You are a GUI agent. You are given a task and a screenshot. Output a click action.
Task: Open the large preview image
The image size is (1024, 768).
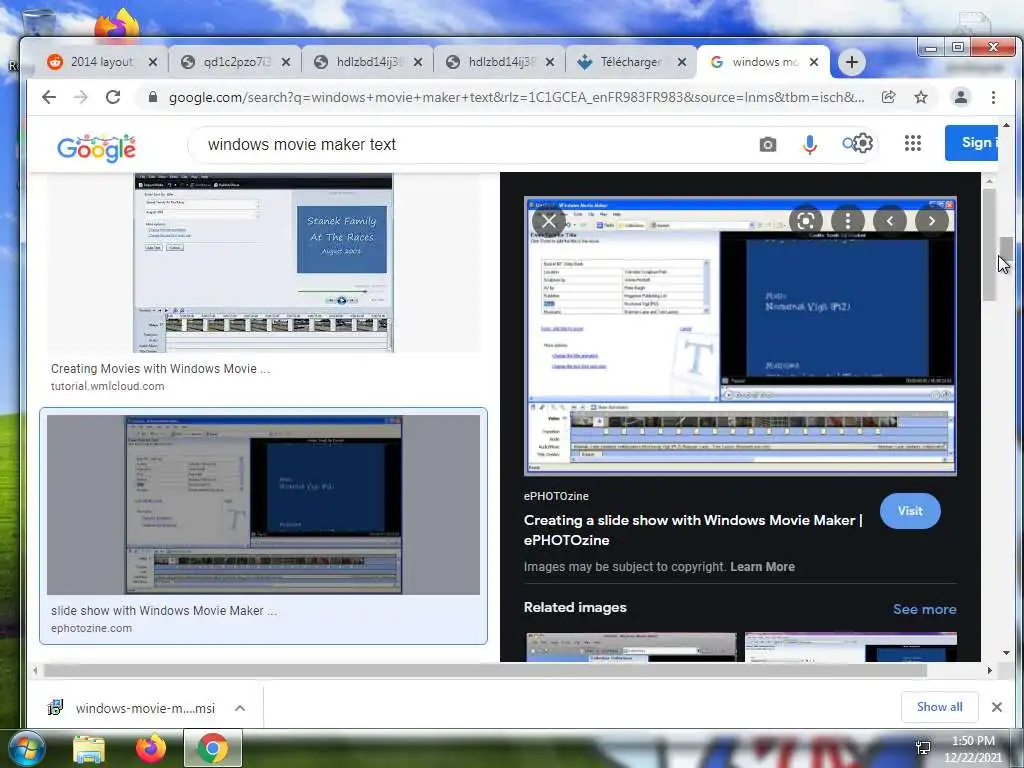(740, 336)
